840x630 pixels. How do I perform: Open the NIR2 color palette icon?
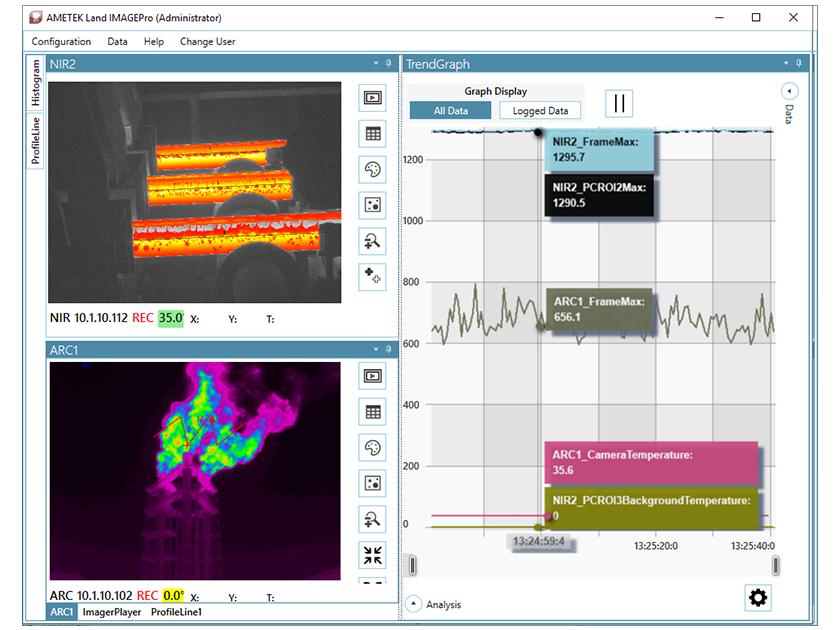click(x=372, y=170)
